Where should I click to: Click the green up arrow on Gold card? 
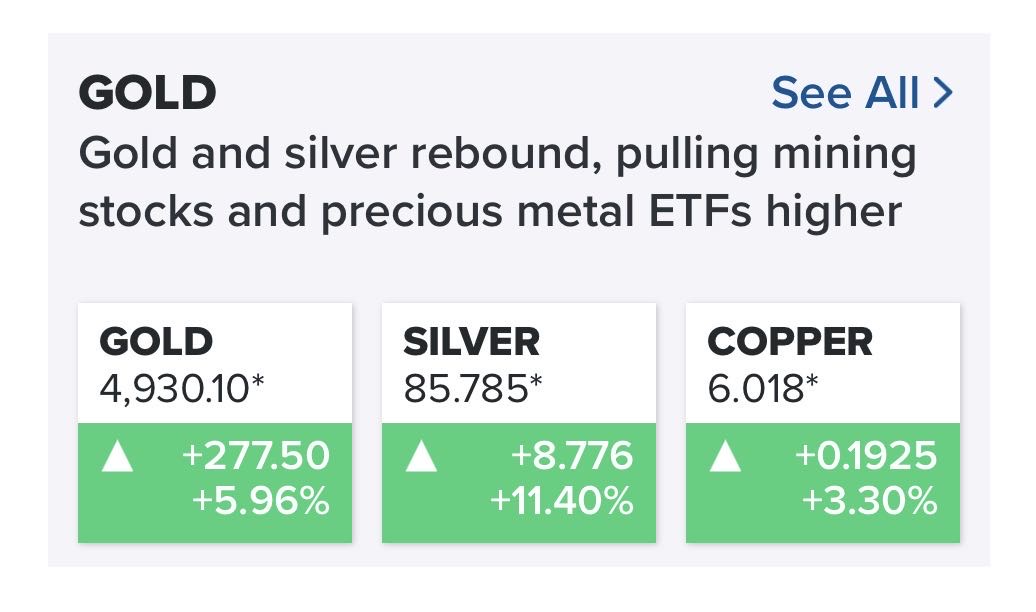(x=116, y=459)
